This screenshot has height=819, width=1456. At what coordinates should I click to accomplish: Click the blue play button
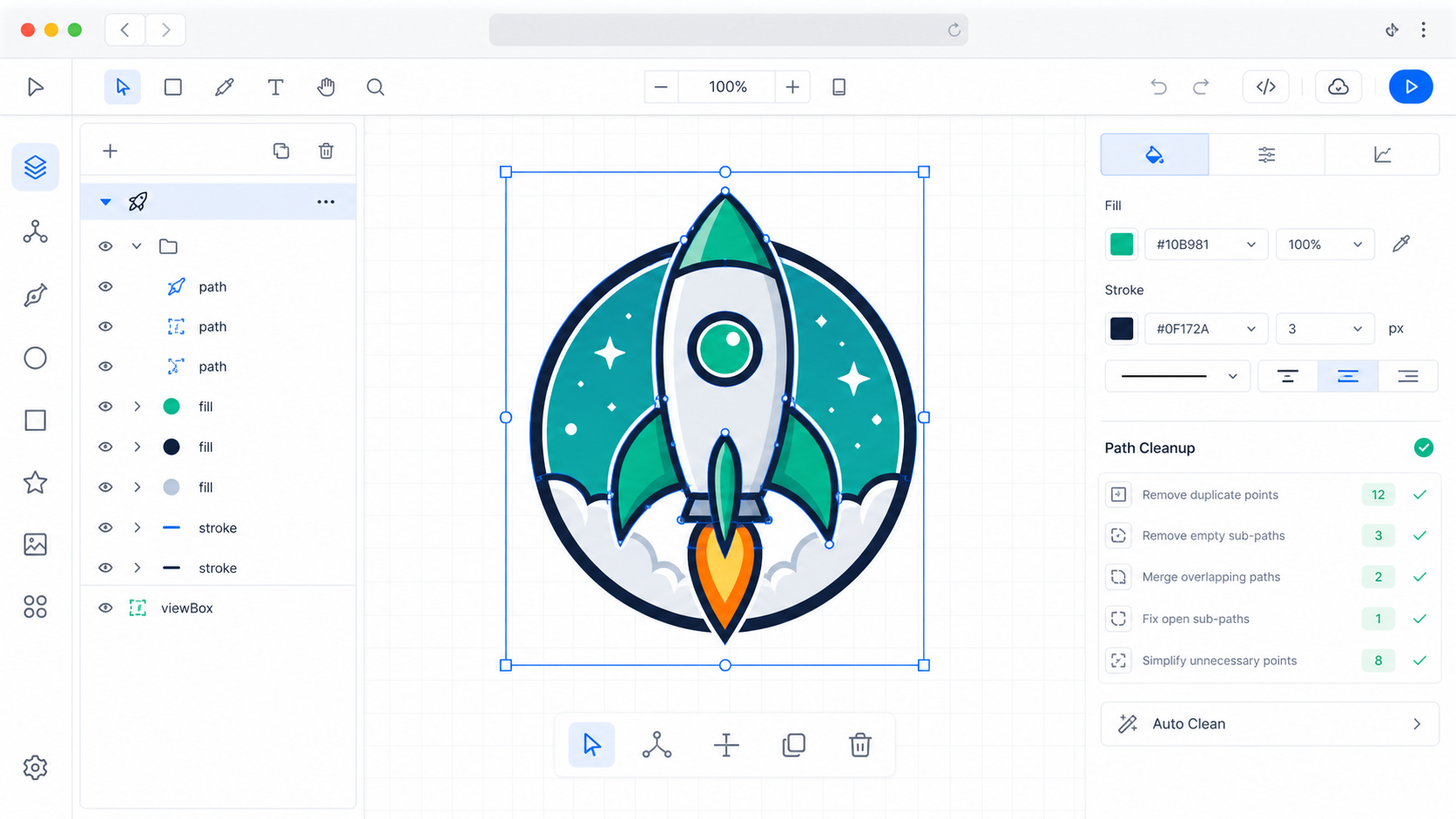(x=1411, y=87)
